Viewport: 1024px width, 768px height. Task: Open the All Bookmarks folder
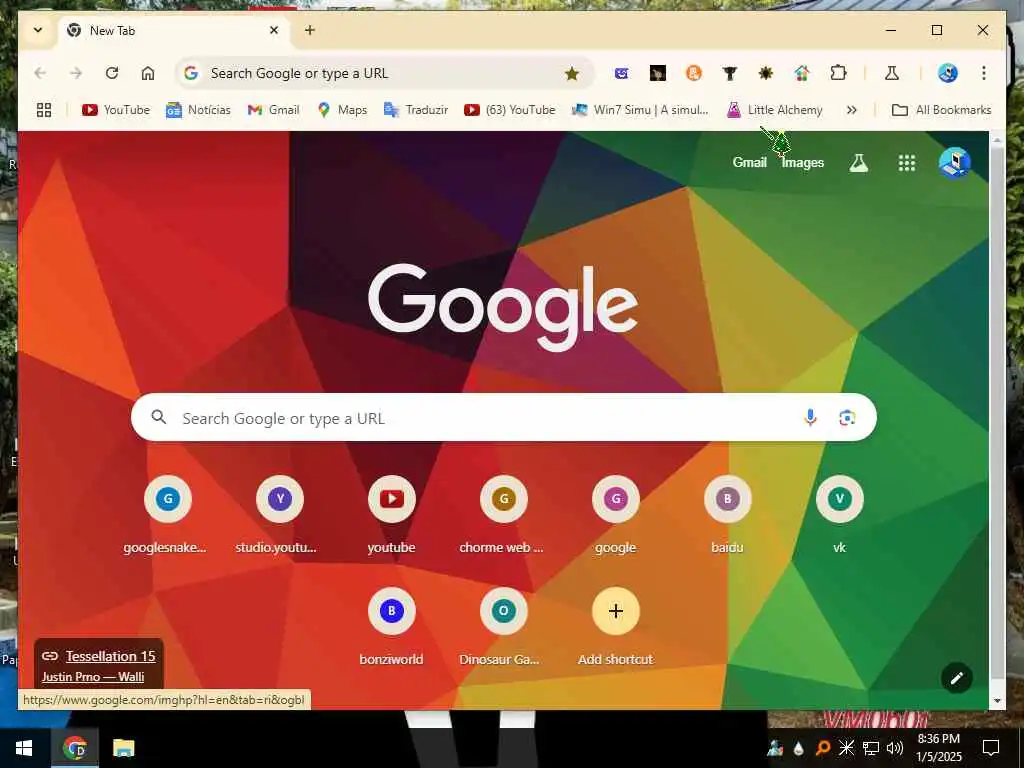click(x=941, y=110)
